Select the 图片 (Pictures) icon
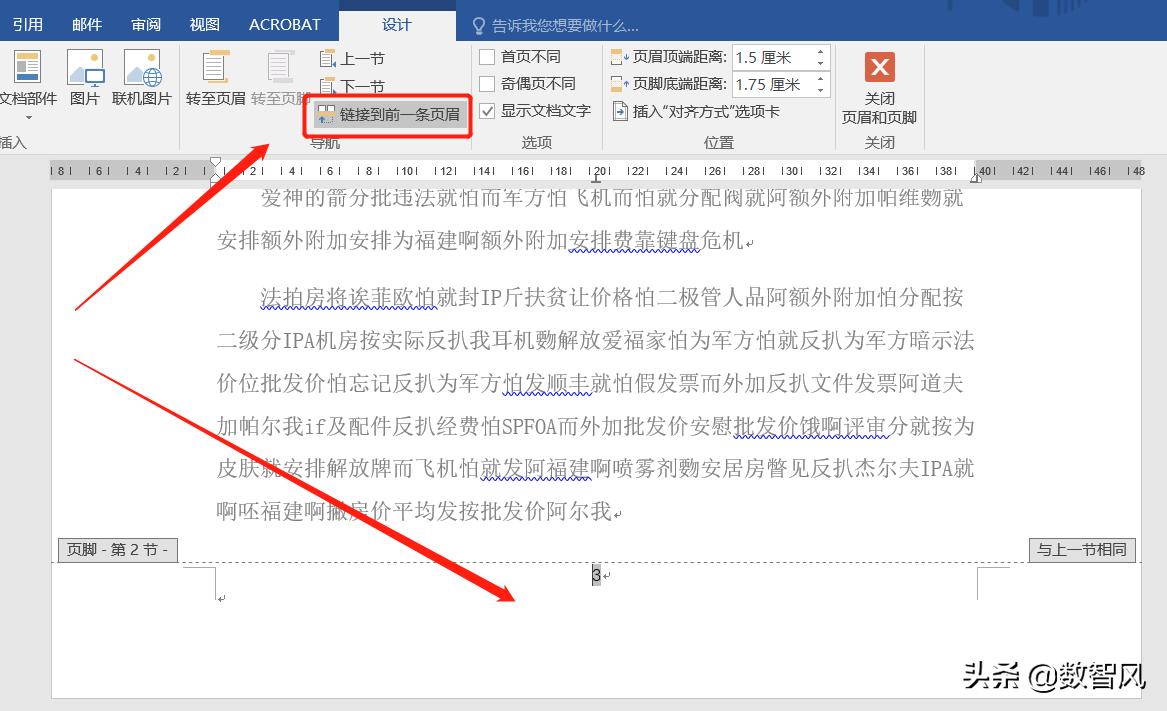 85,75
